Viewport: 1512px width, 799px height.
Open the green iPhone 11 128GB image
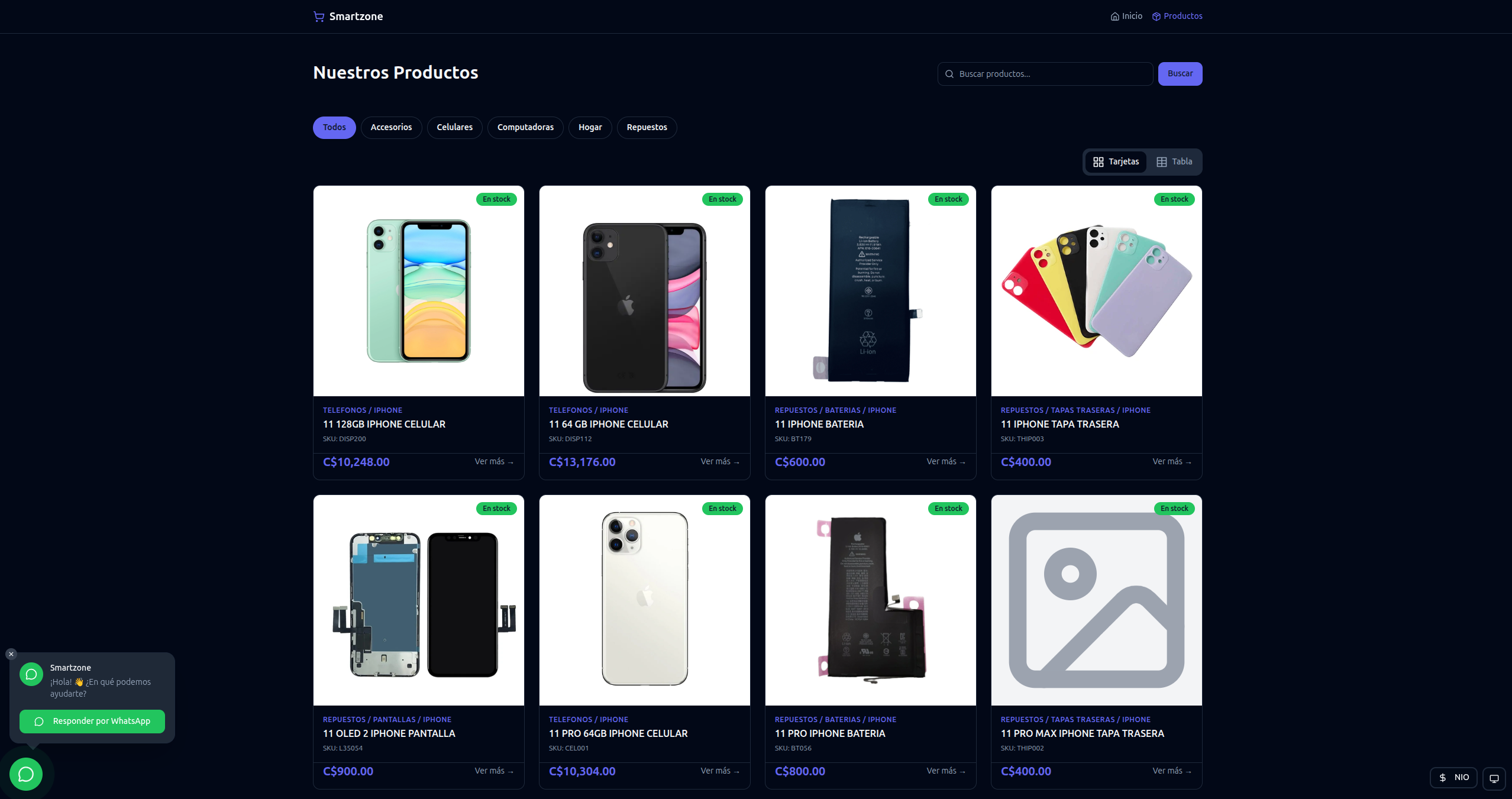pyautogui.click(x=419, y=291)
